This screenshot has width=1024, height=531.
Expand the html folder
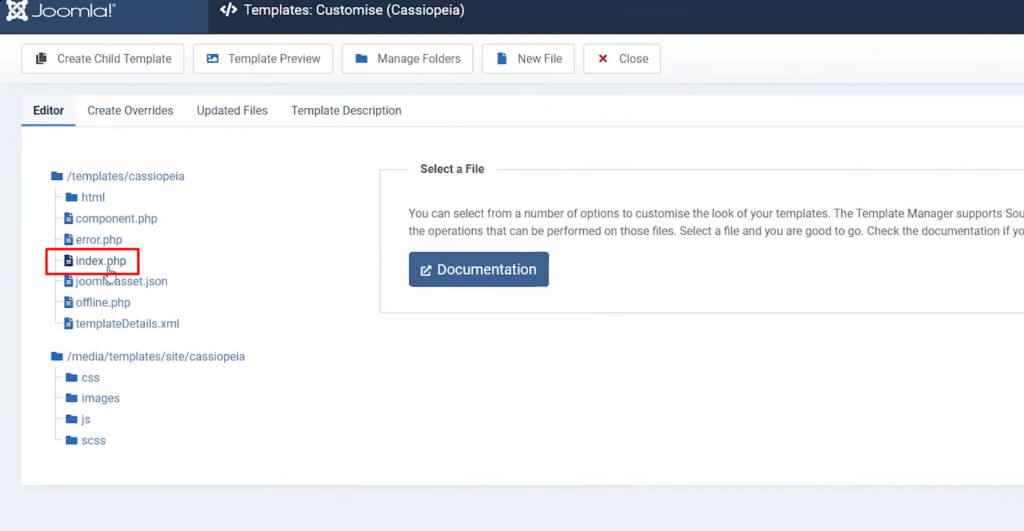[92, 198]
